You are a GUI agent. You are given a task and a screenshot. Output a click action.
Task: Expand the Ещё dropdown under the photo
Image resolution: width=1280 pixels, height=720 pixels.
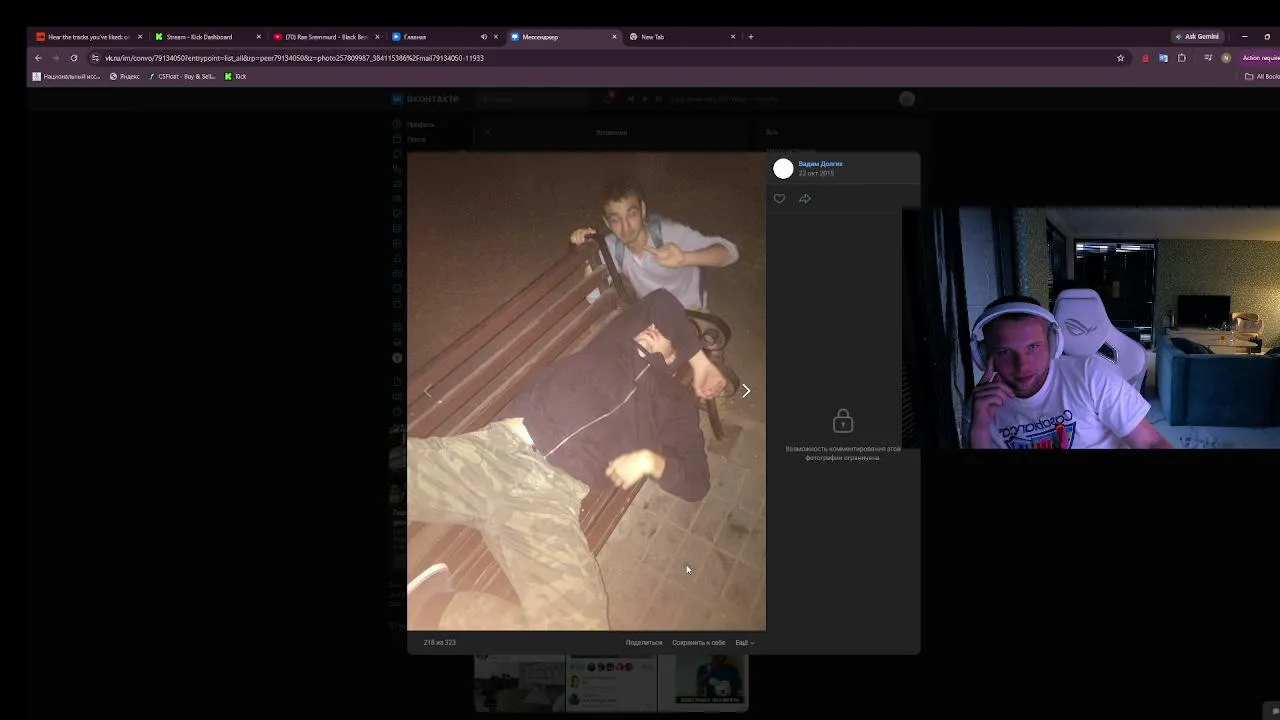745,643
